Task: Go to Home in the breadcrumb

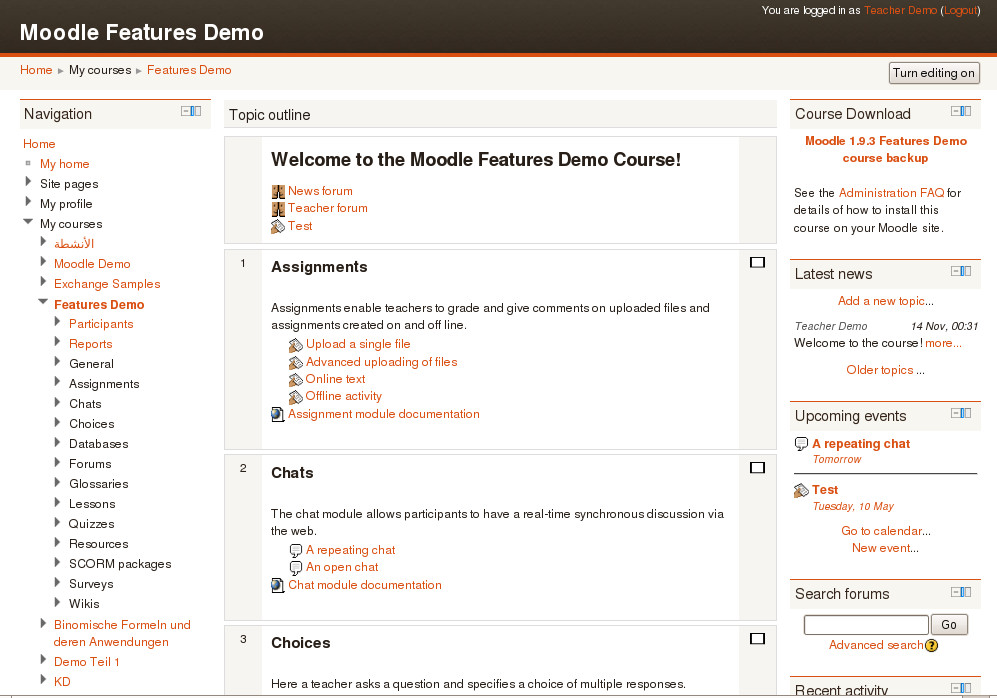Action: [36, 70]
